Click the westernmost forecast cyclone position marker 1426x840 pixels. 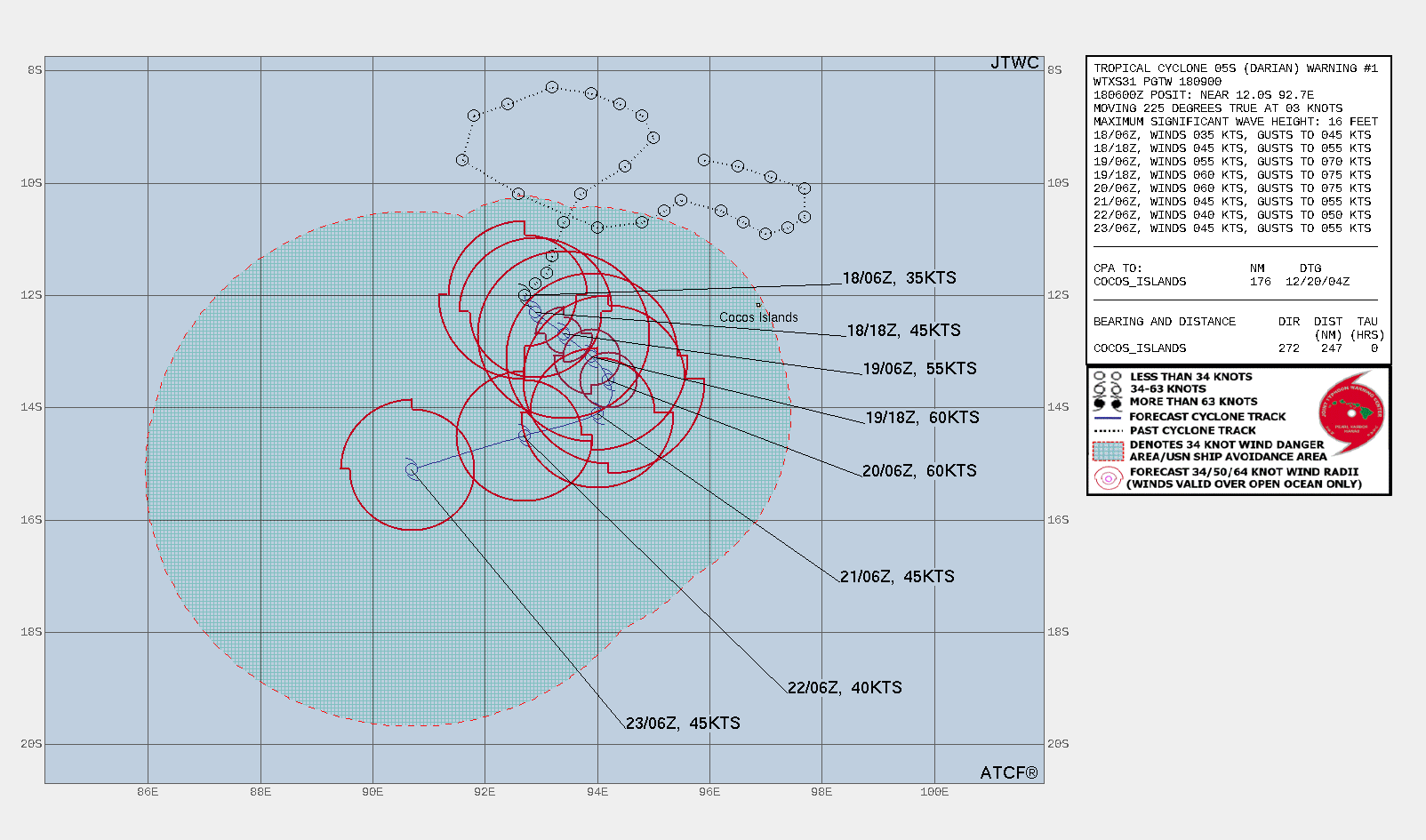412,470
